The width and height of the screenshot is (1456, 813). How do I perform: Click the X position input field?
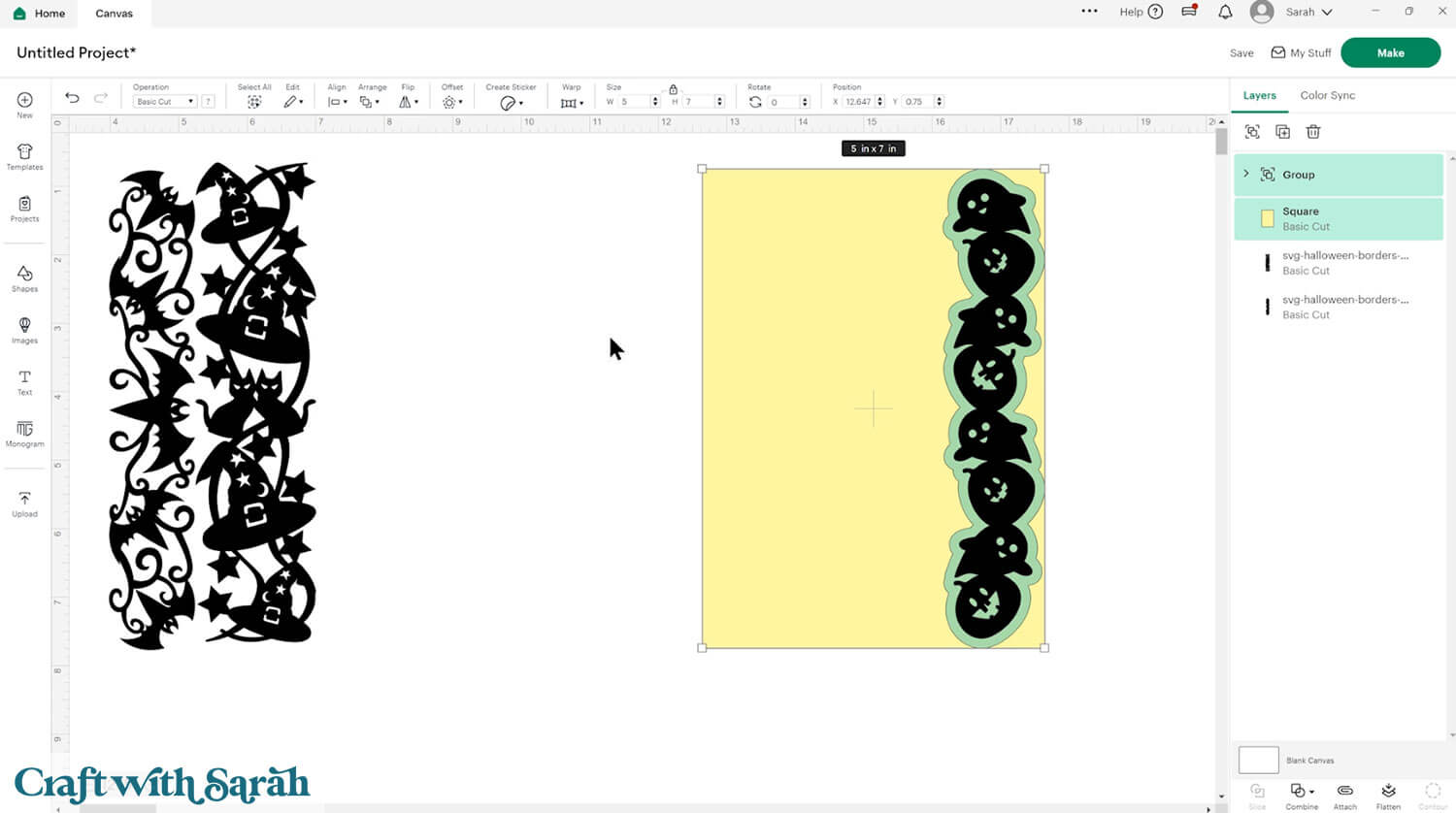858,102
